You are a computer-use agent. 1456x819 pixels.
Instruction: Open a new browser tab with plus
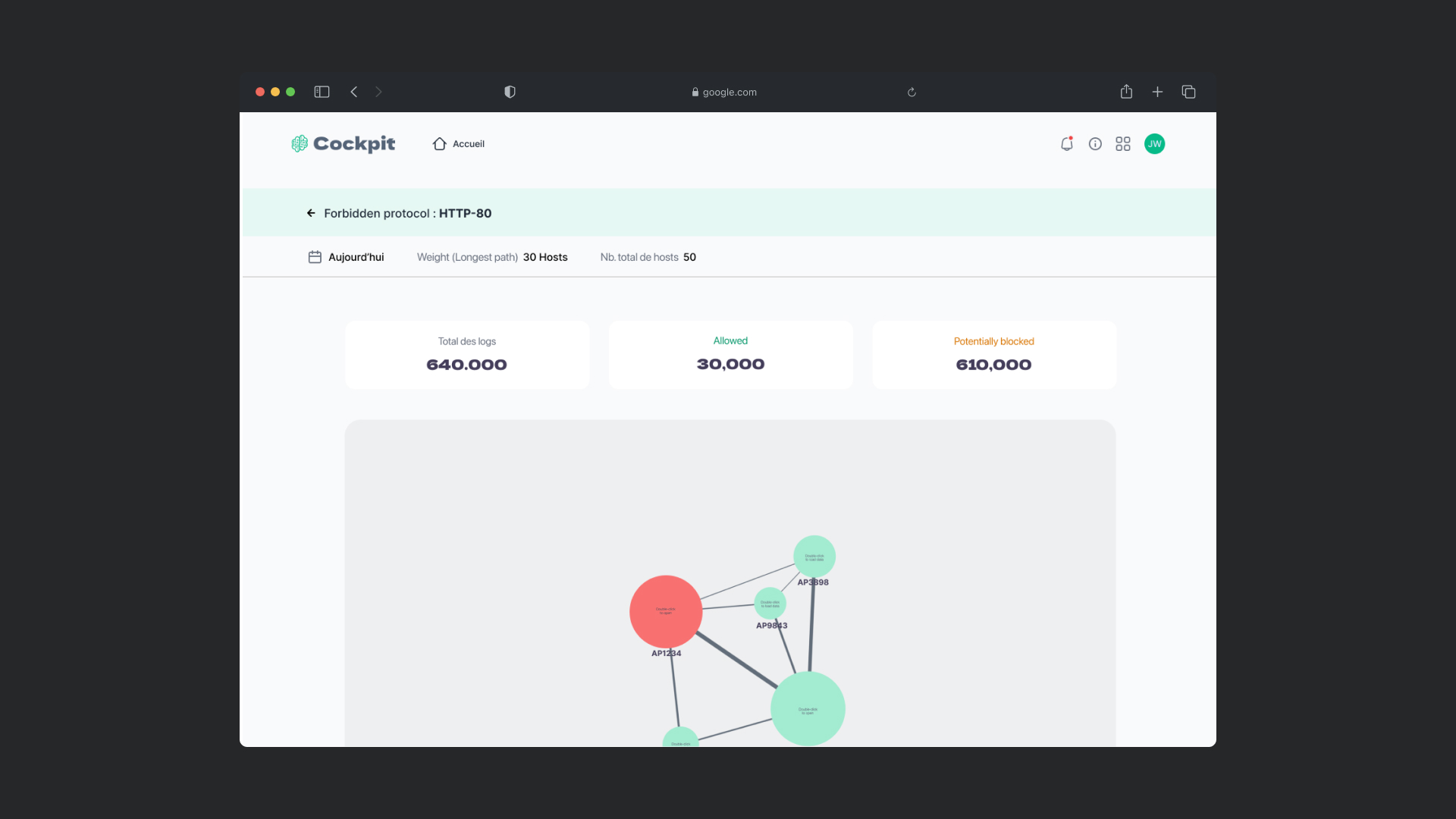click(1157, 92)
